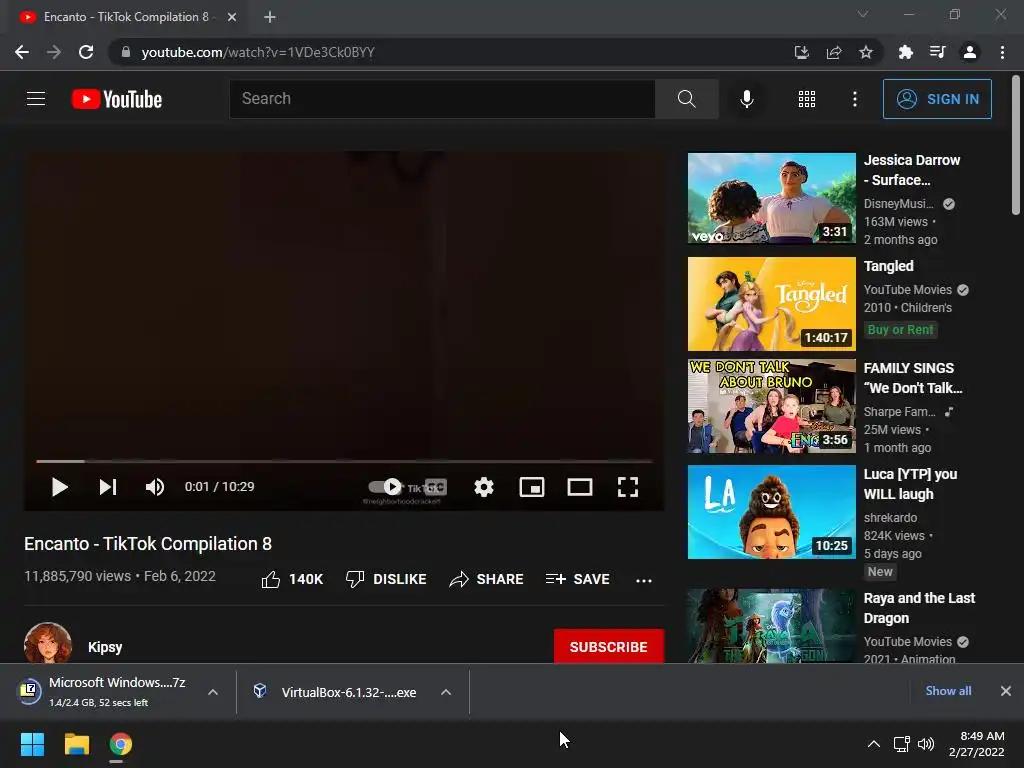Click Chrome icon in taskbar
The width and height of the screenshot is (1024, 768).
pos(121,744)
